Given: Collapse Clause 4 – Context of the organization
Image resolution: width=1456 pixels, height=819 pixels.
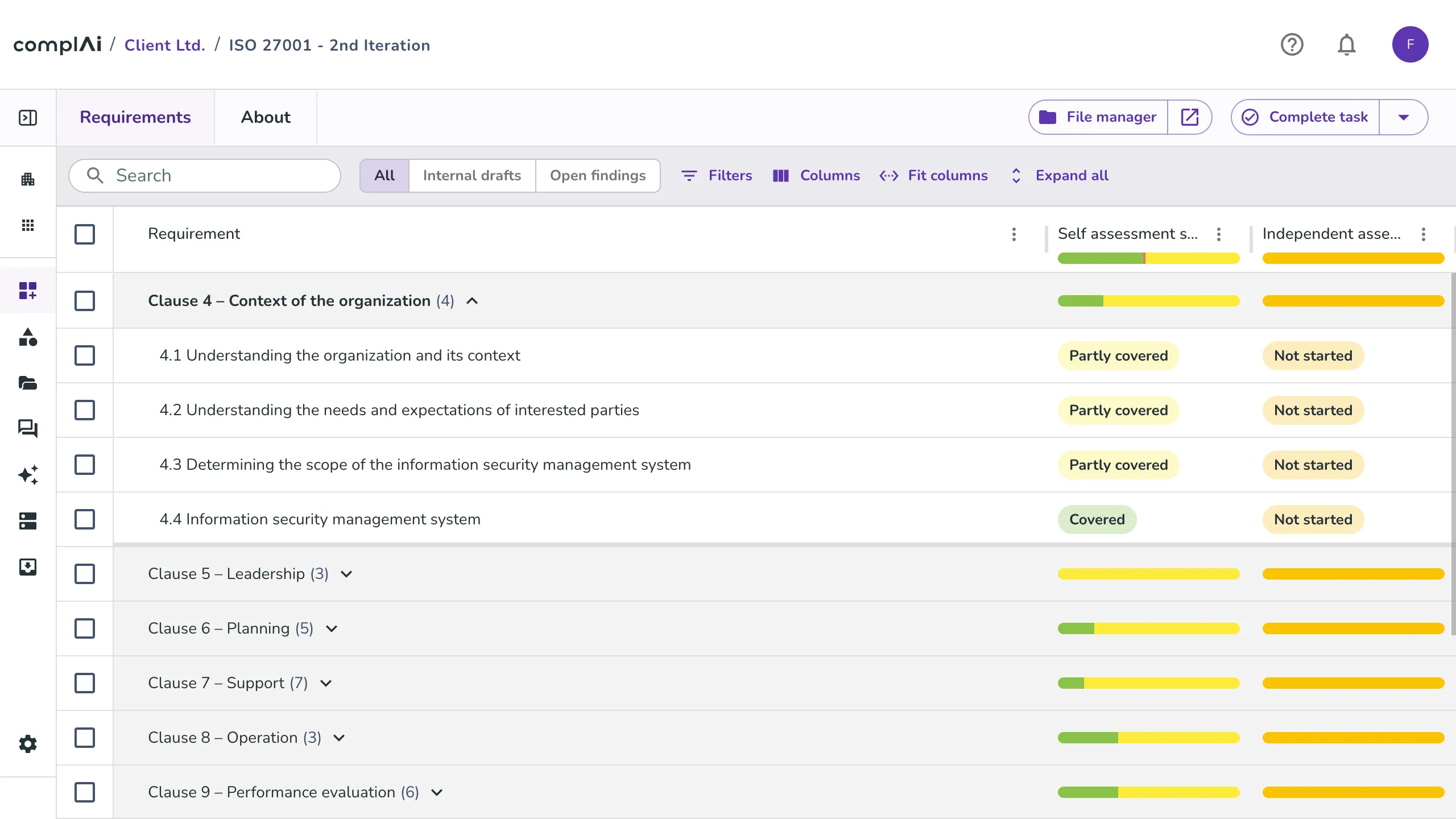Looking at the screenshot, I should tap(472, 301).
